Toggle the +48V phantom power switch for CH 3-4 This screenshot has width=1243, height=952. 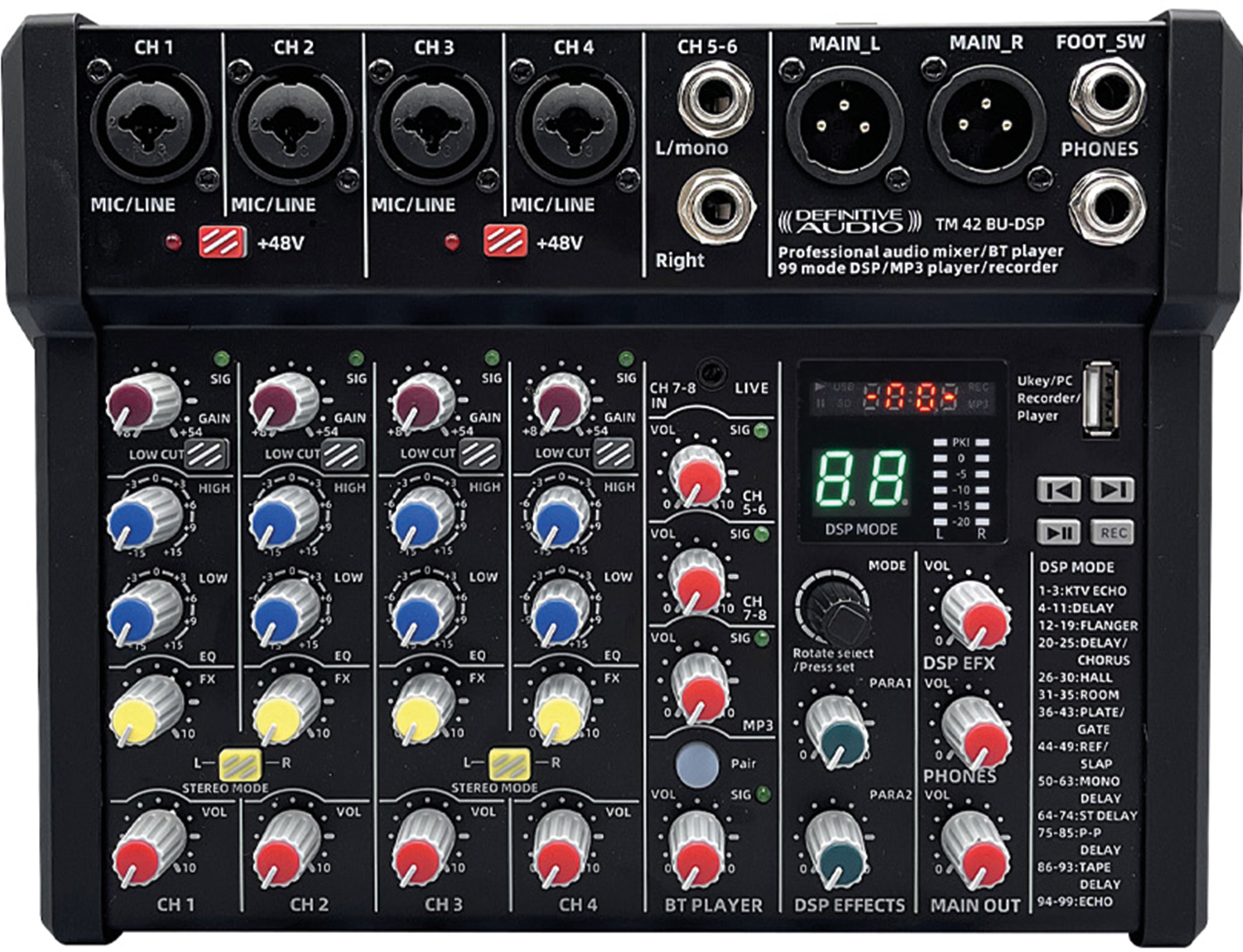[x=504, y=242]
